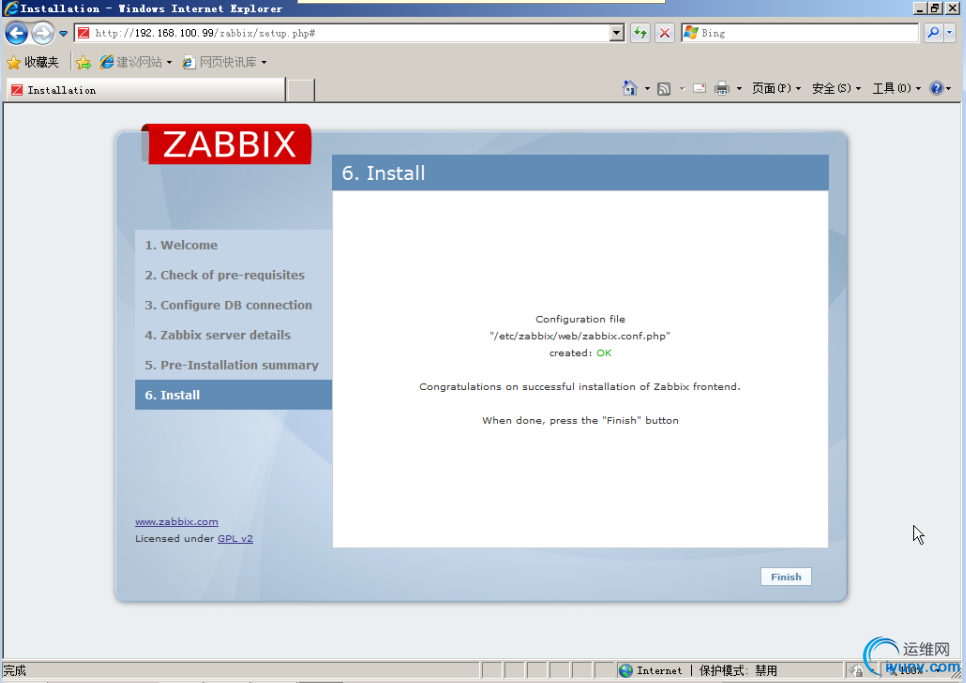Click the Internet zone globe icon
The image size is (966, 683).
[x=626, y=670]
